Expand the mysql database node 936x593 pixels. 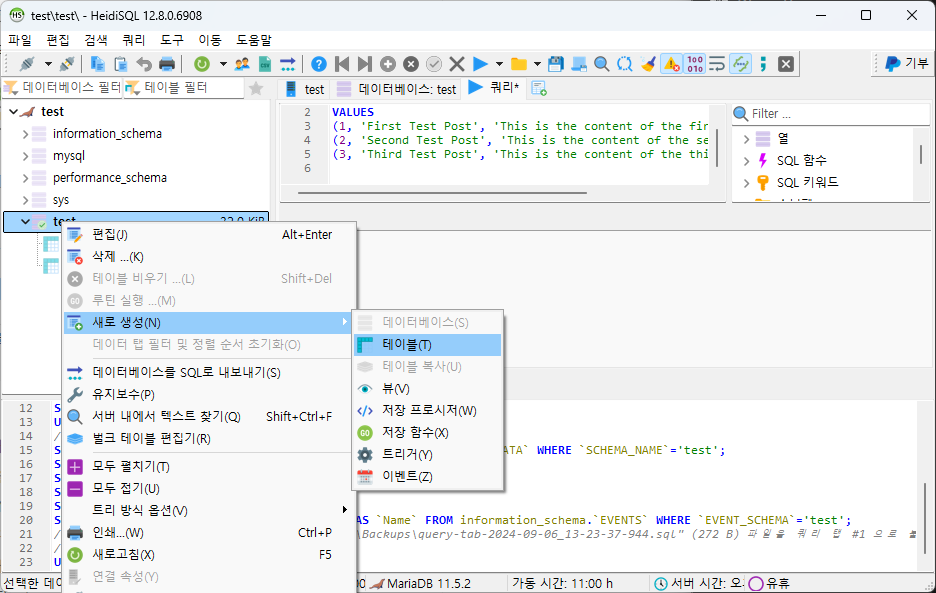[25, 156]
